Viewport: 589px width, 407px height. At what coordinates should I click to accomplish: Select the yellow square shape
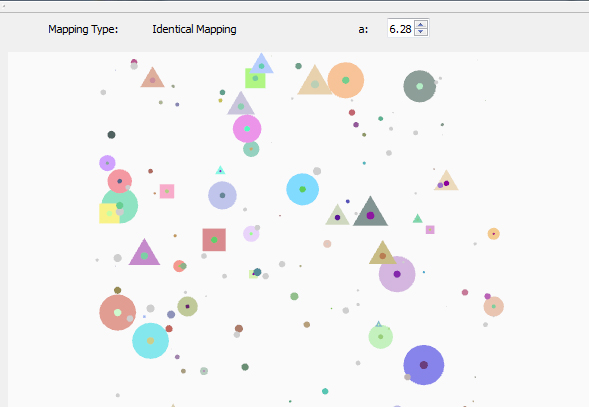pos(109,213)
